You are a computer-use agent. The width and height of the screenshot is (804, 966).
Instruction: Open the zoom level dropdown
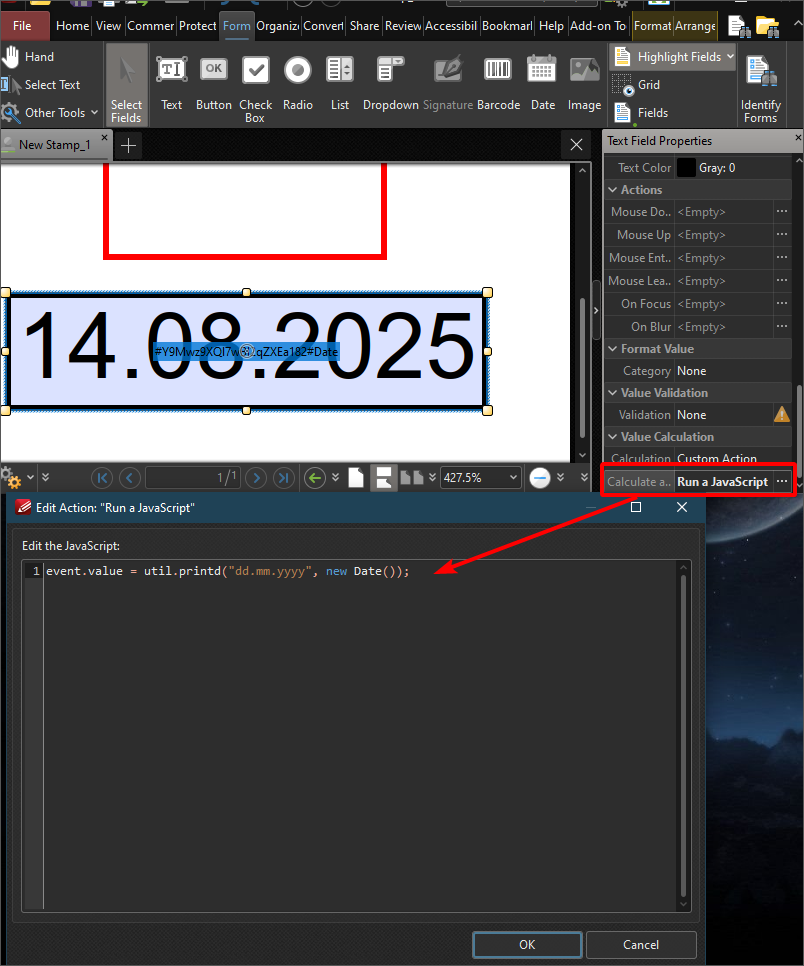pos(513,478)
